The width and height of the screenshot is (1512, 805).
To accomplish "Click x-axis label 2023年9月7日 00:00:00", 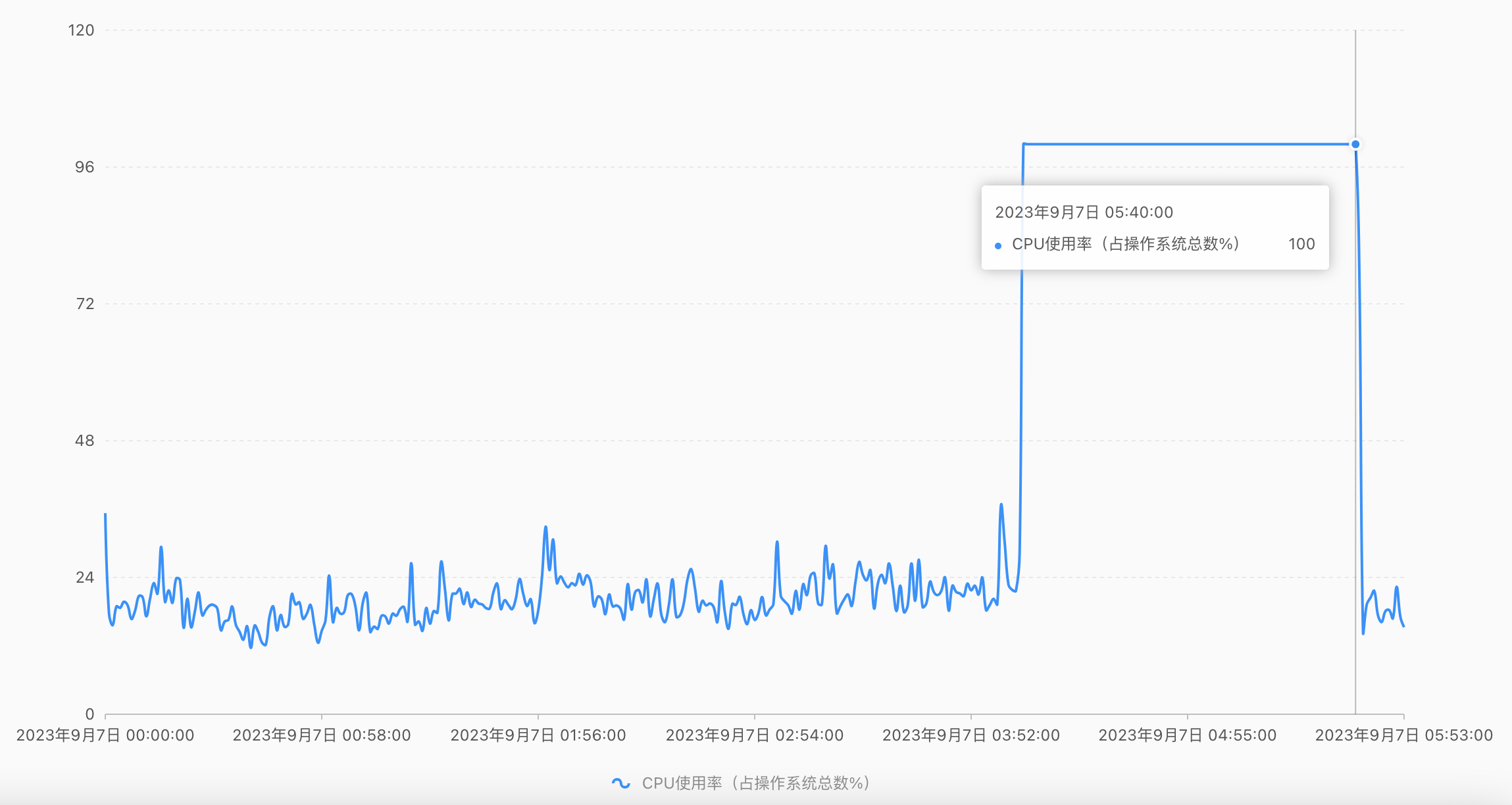I will point(105,735).
